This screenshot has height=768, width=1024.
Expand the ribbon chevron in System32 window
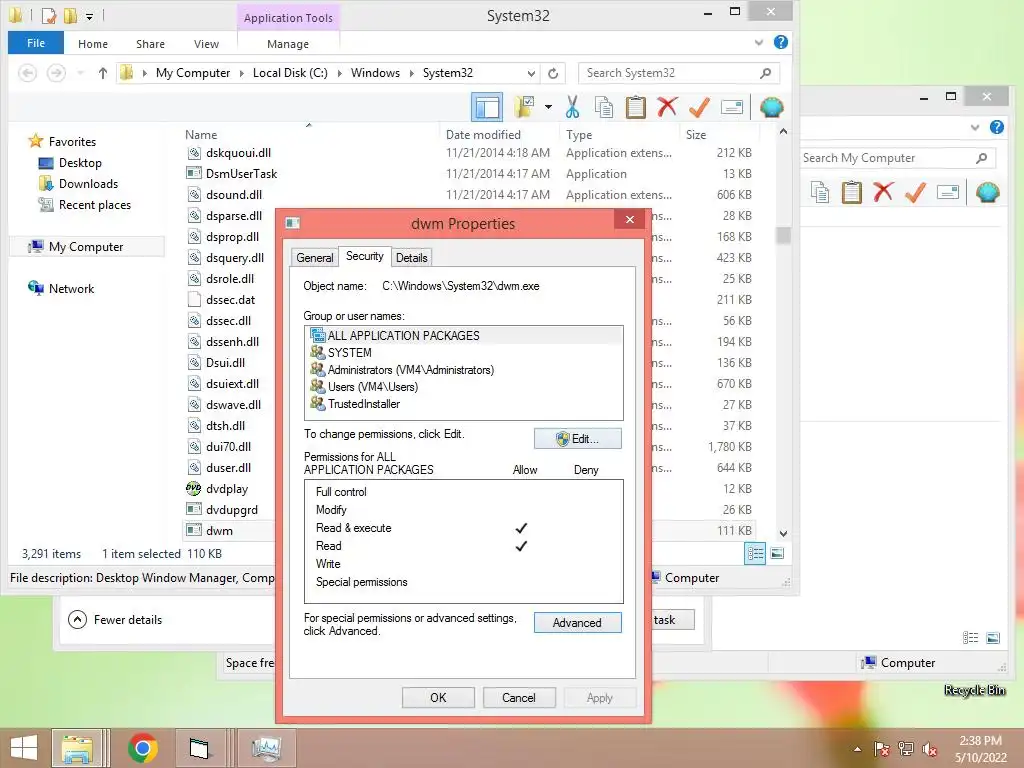click(x=759, y=42)
